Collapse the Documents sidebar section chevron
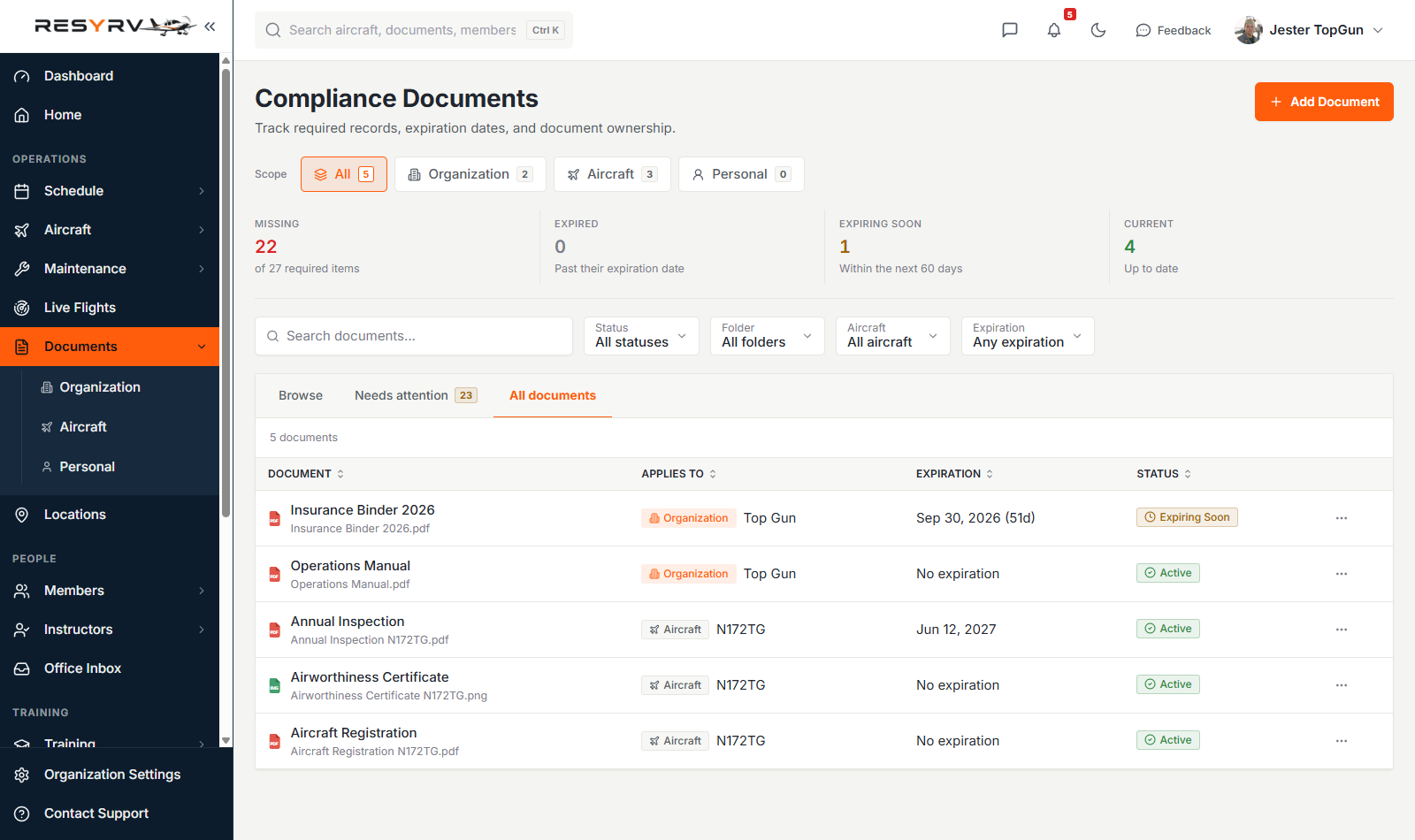 [202, 347]
